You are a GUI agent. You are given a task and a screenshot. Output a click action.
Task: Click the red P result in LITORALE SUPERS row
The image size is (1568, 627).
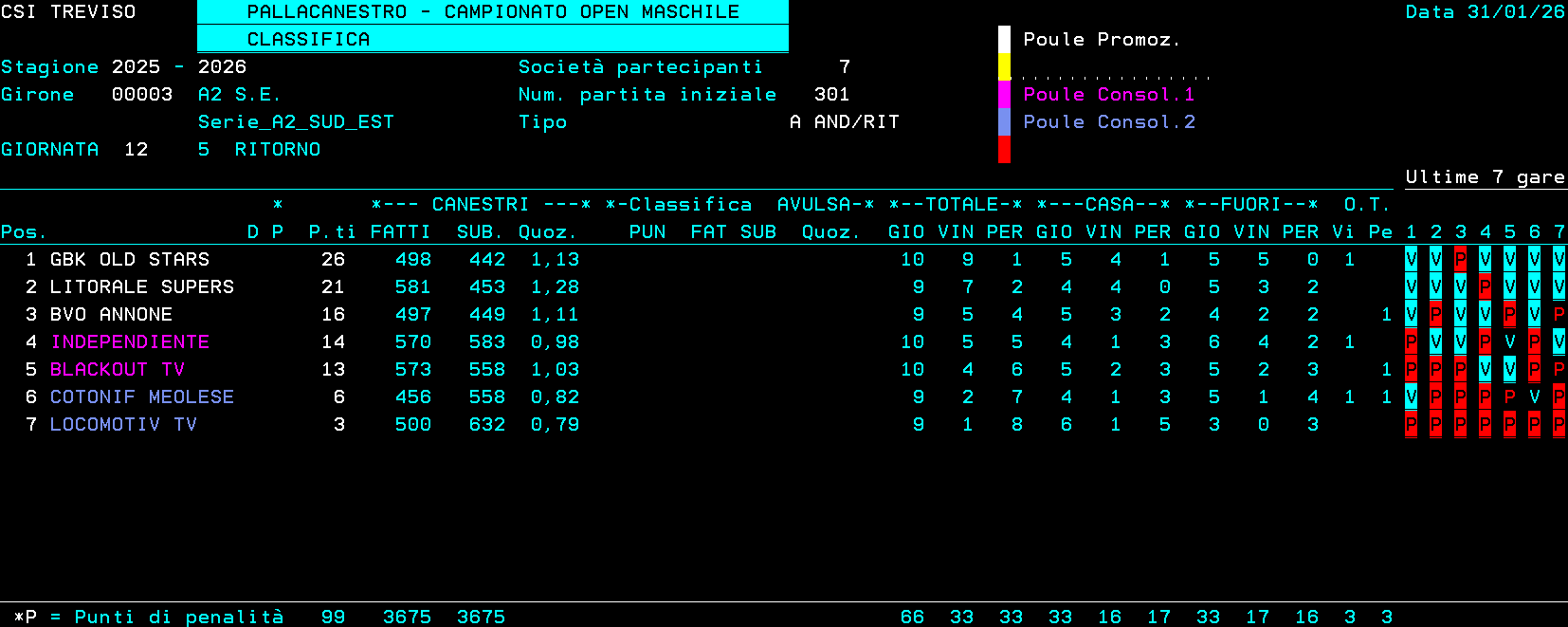(x=1485, y=286)
